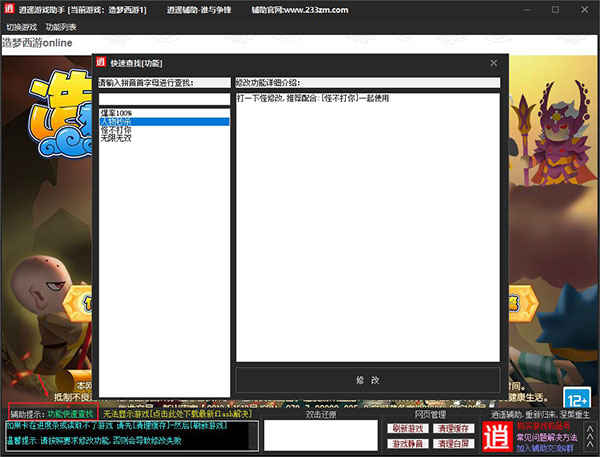Click the blue 12+ age rating badge

tap(577, 398)
